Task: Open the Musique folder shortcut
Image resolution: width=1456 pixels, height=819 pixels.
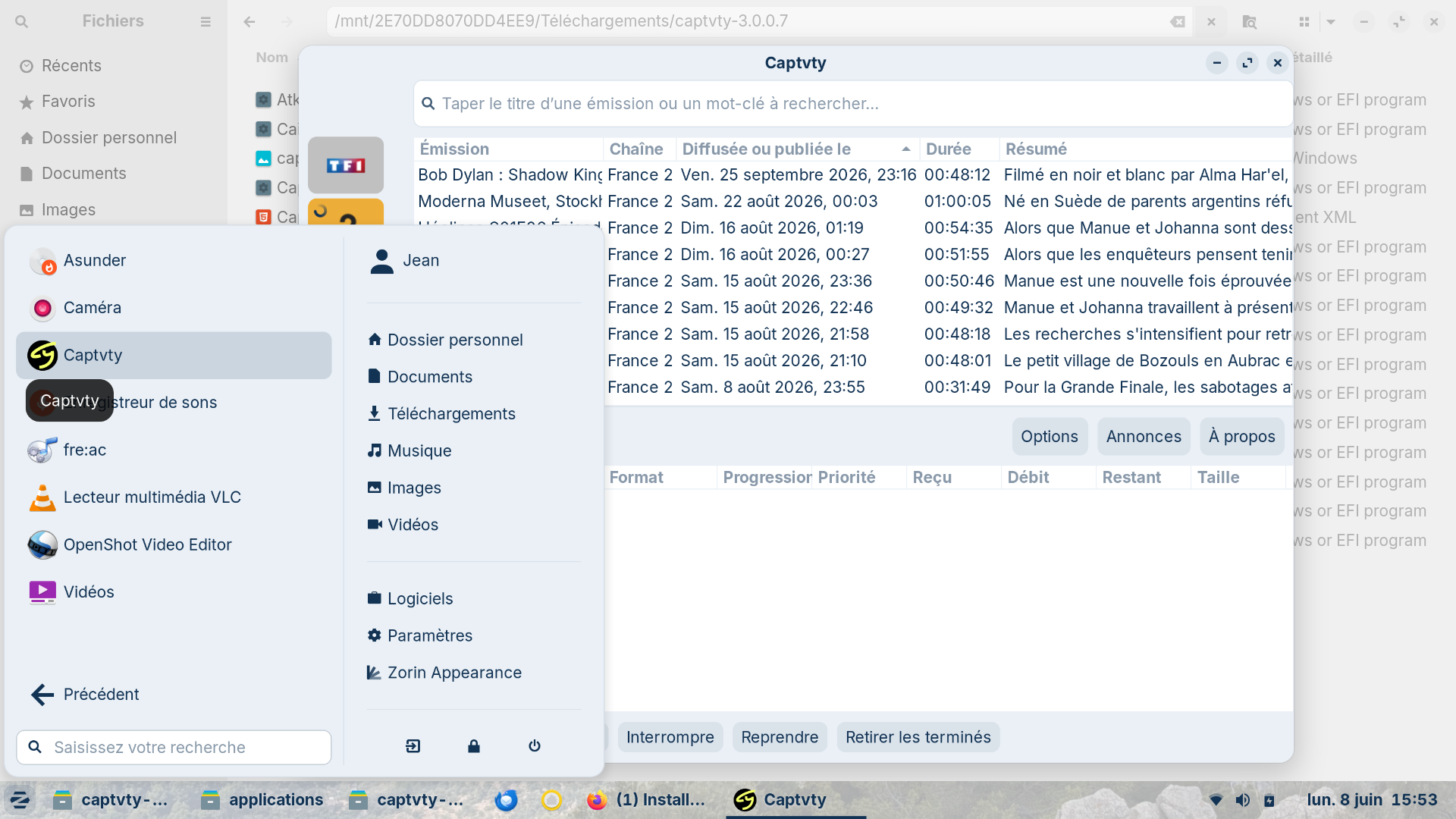Action: click(x=474, y=450)
